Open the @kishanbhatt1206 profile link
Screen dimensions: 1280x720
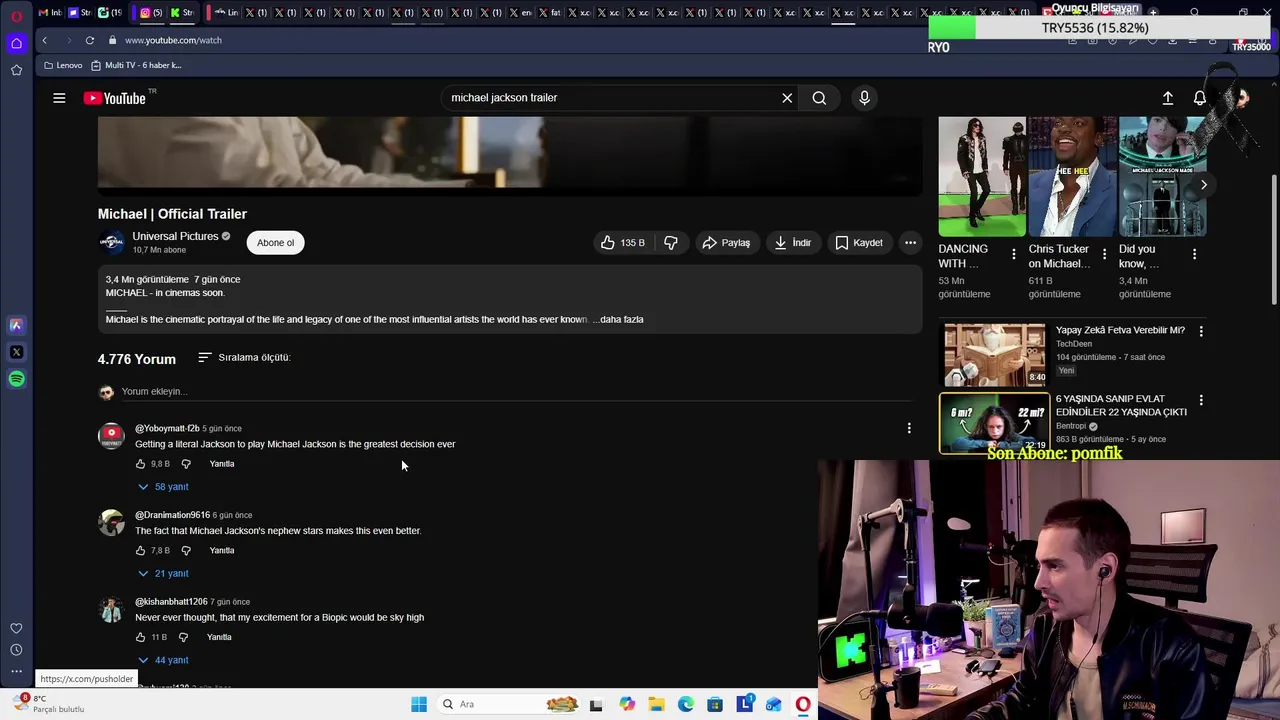tap(171, 602)
